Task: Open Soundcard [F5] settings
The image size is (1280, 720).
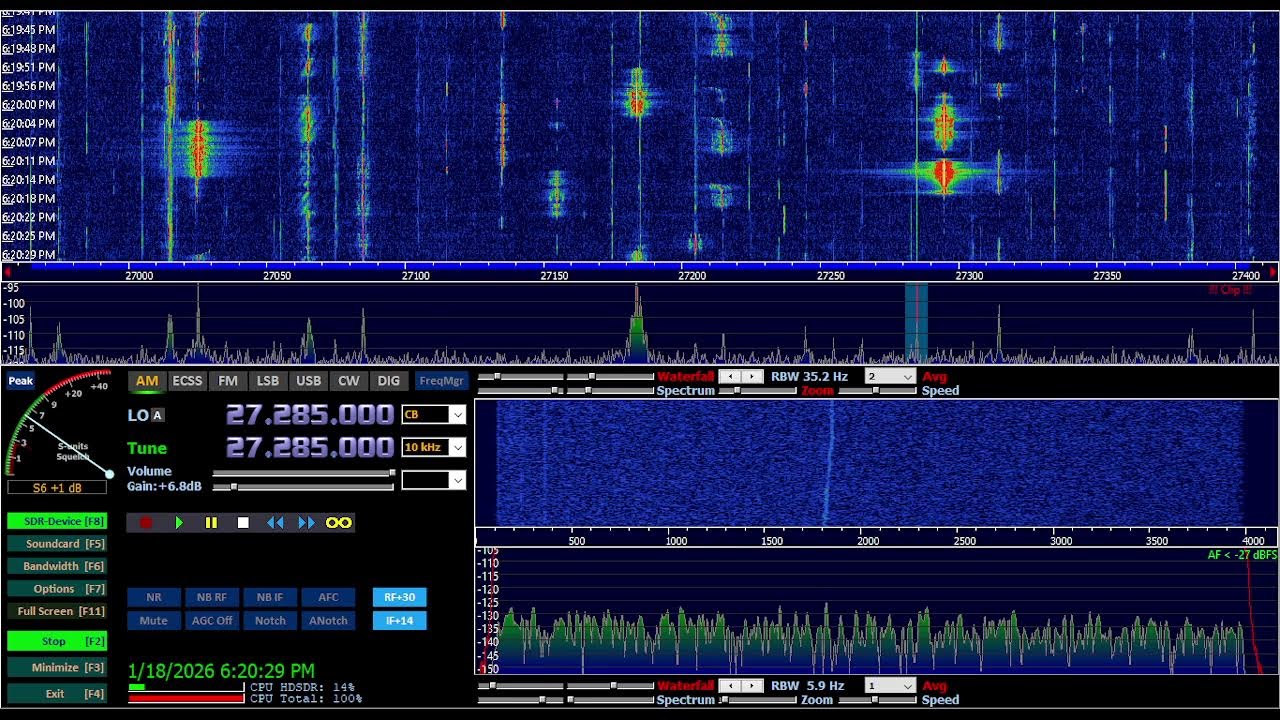Action: point(57,544)
